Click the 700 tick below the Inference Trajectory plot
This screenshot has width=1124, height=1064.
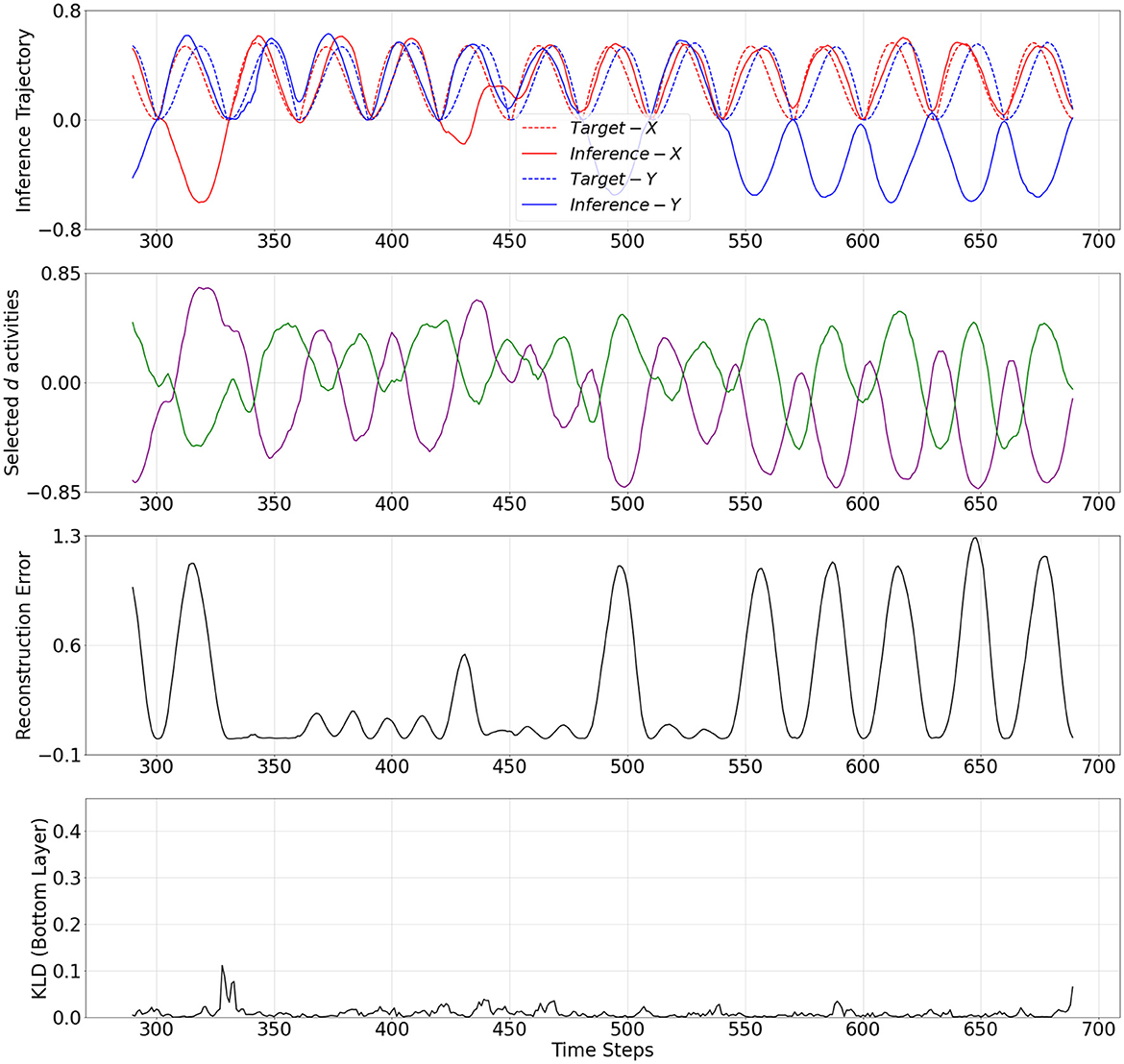pyautogui.click(x=1098, y=241)
